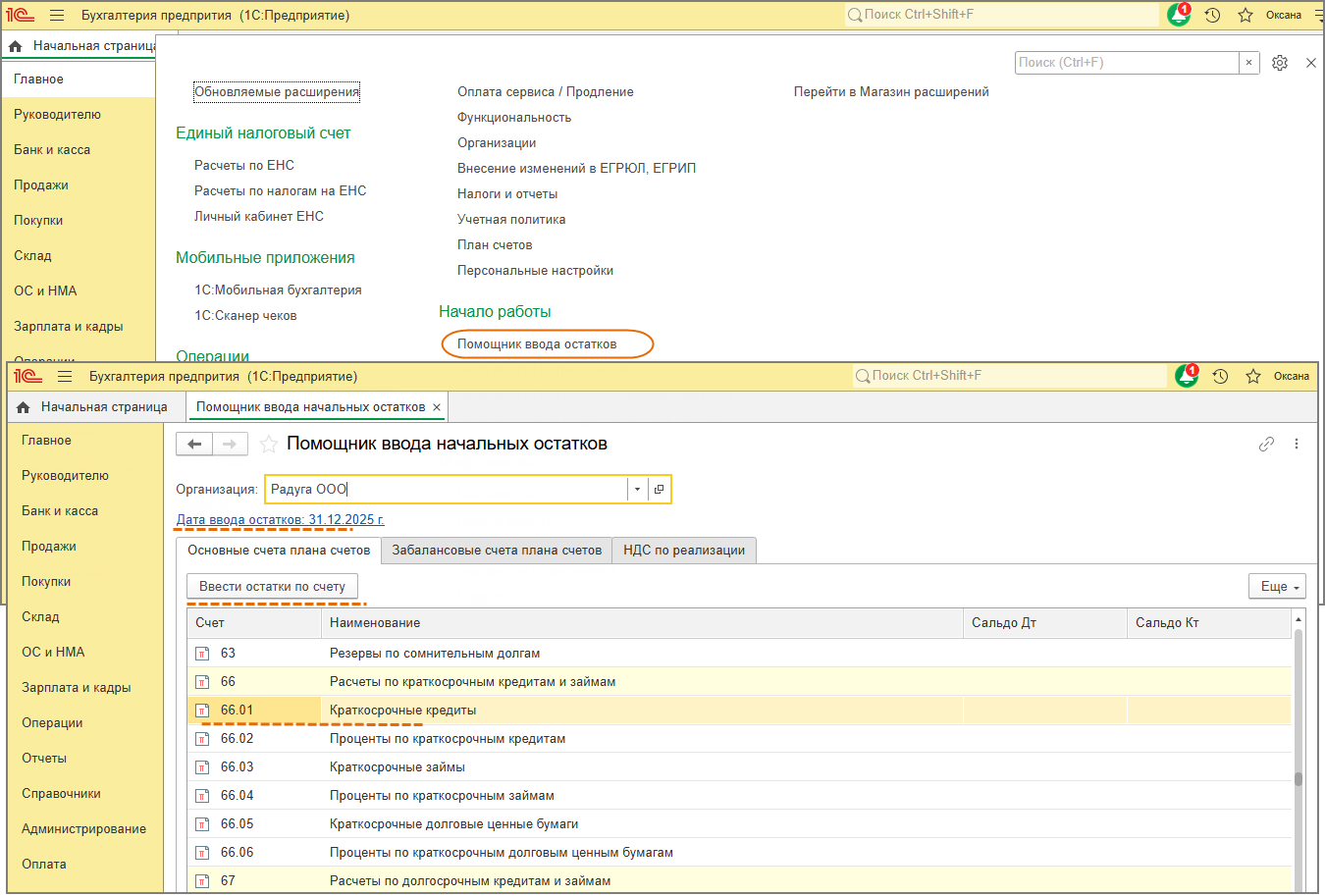The height and width of the screenshot is (896, 1325).
Task: Click the Сальдо Кт column header
Action: pyautogui.click(x=1208, y=623)
